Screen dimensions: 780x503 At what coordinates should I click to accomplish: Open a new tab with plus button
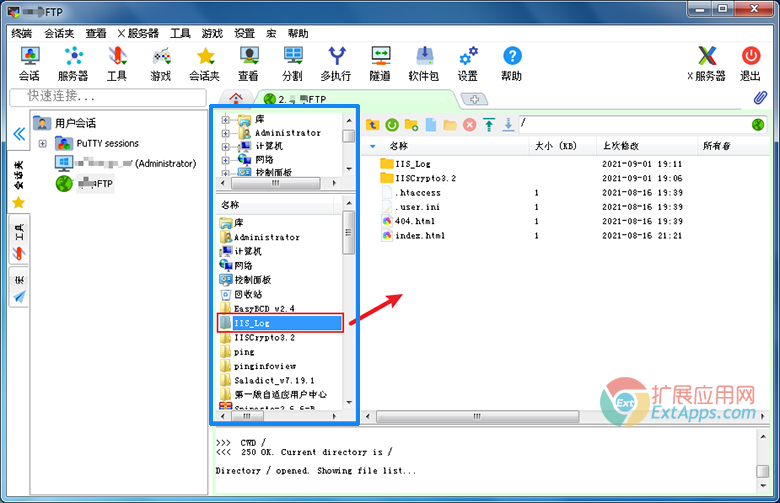point(474,99)
